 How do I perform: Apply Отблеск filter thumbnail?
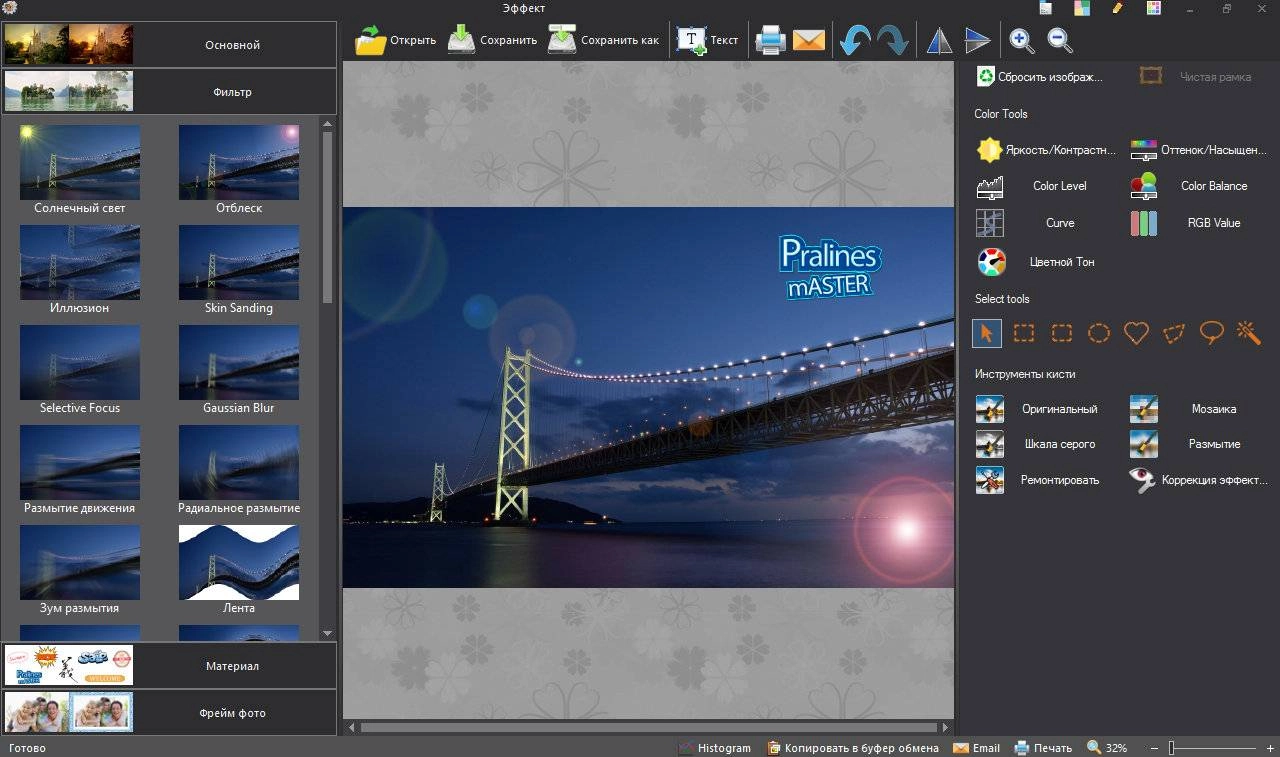(239, 163)
